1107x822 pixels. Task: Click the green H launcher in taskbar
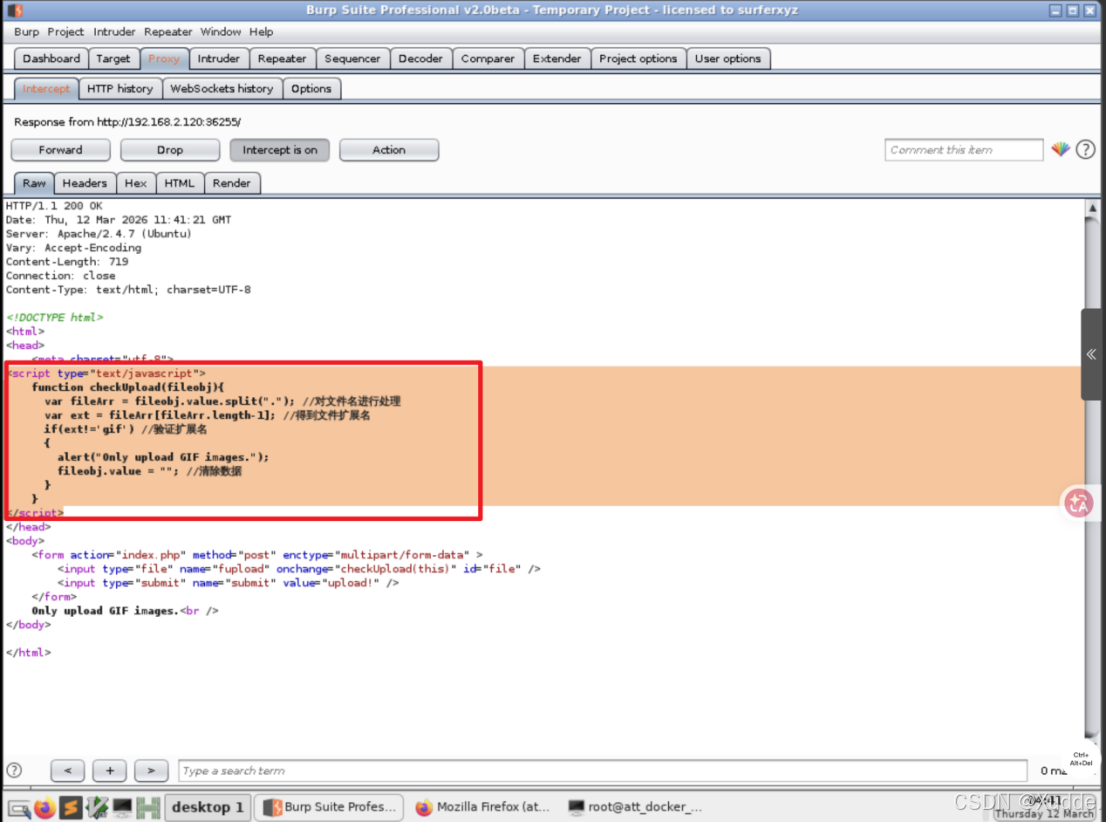(148, 807)
